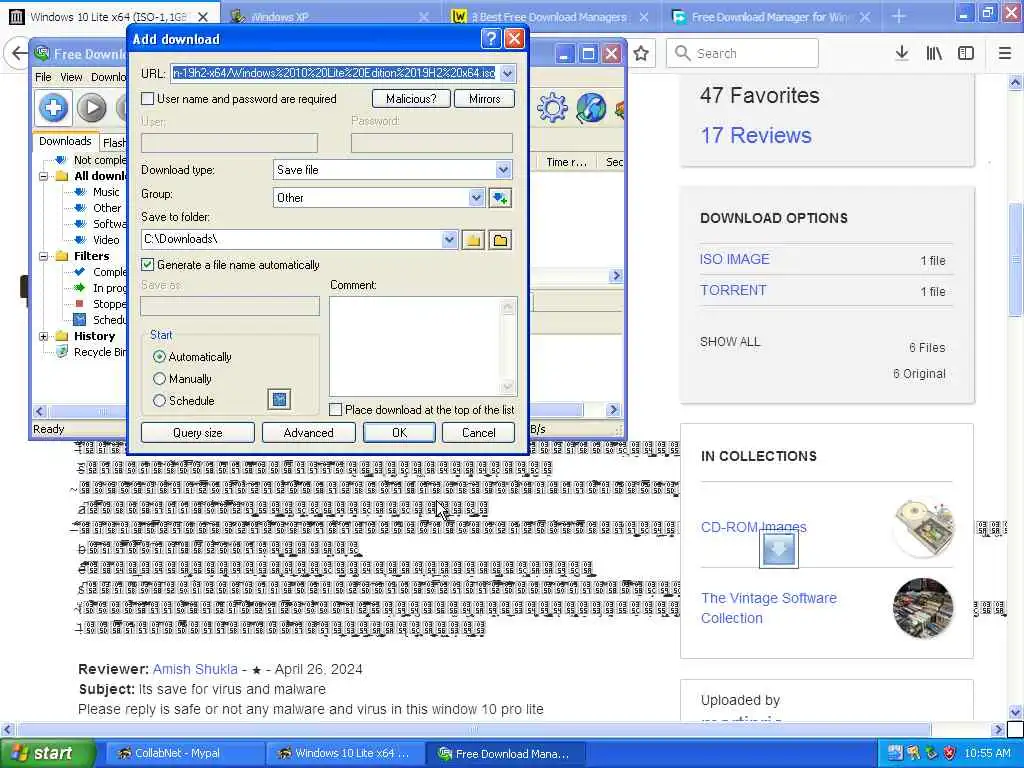Click the create new group icon beside Group
This screenshot has height=768, width=1024.
point(501,198)
